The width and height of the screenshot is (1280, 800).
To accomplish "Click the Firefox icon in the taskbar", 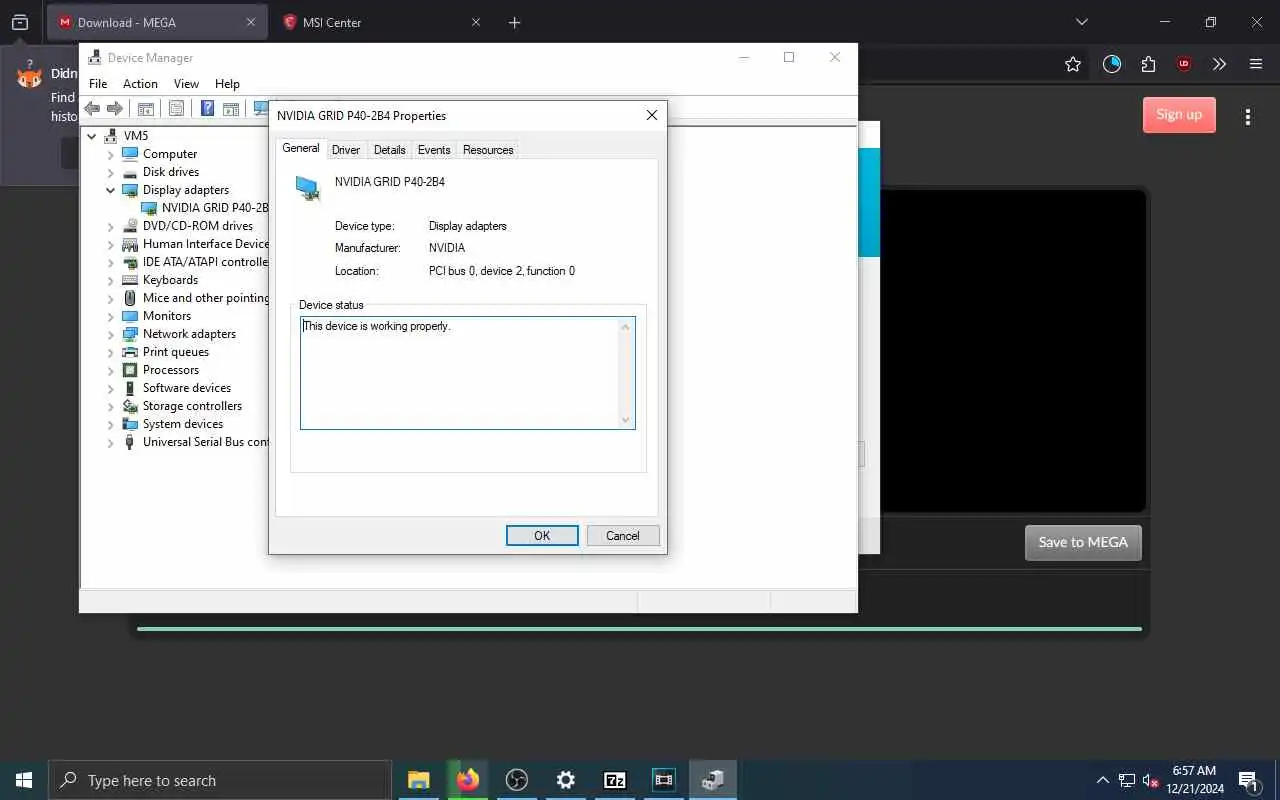I will point(468,780).
